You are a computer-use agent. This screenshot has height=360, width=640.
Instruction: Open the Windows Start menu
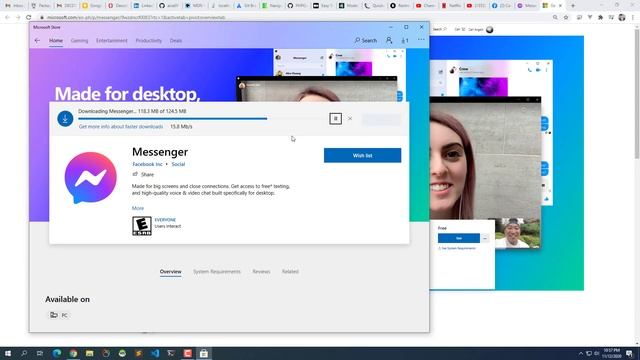(7, 353)
